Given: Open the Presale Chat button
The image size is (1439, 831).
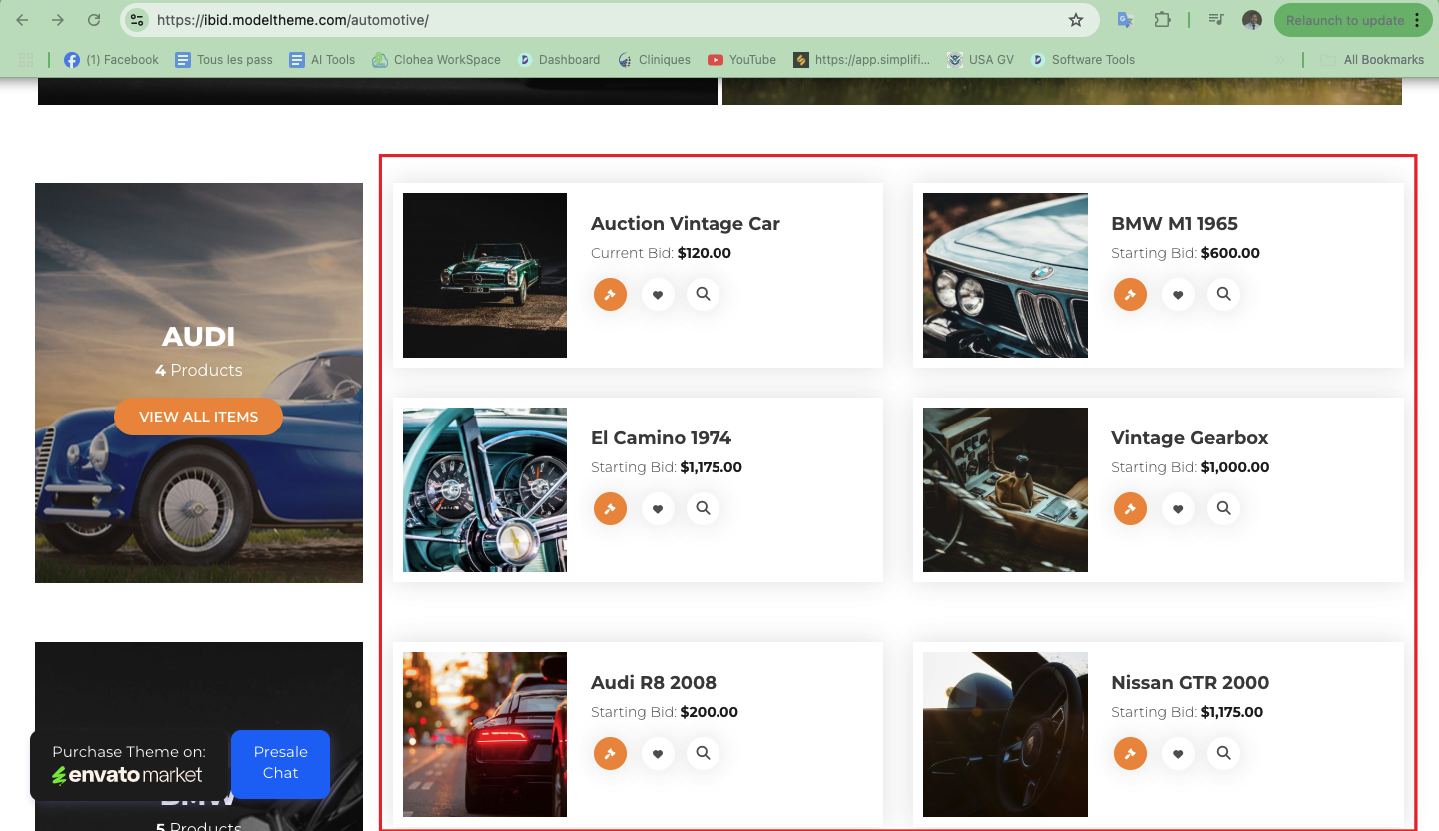Looking at the screenshot, I should [280, 763].
